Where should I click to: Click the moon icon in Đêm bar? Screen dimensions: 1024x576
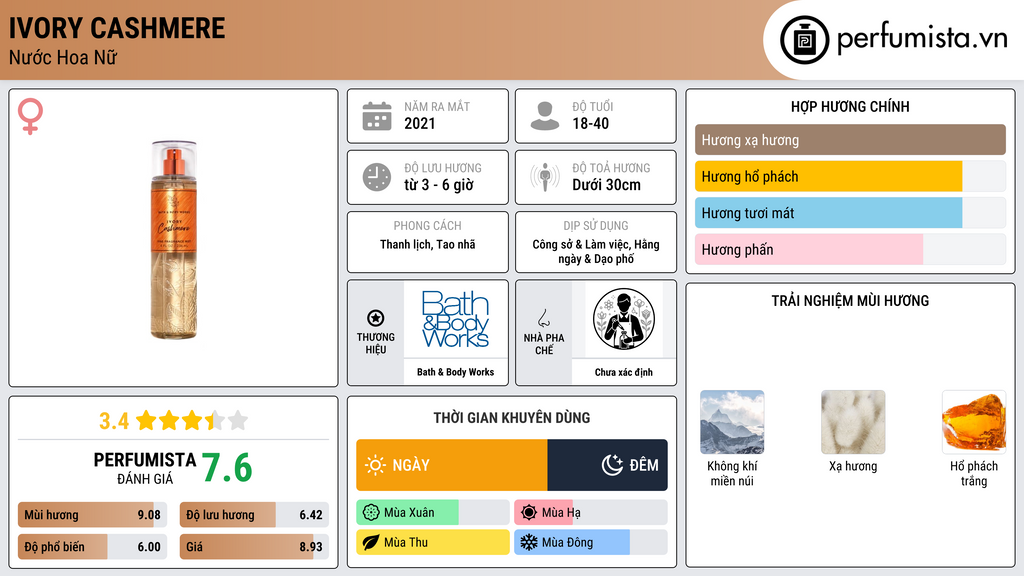tap(612, 465)
